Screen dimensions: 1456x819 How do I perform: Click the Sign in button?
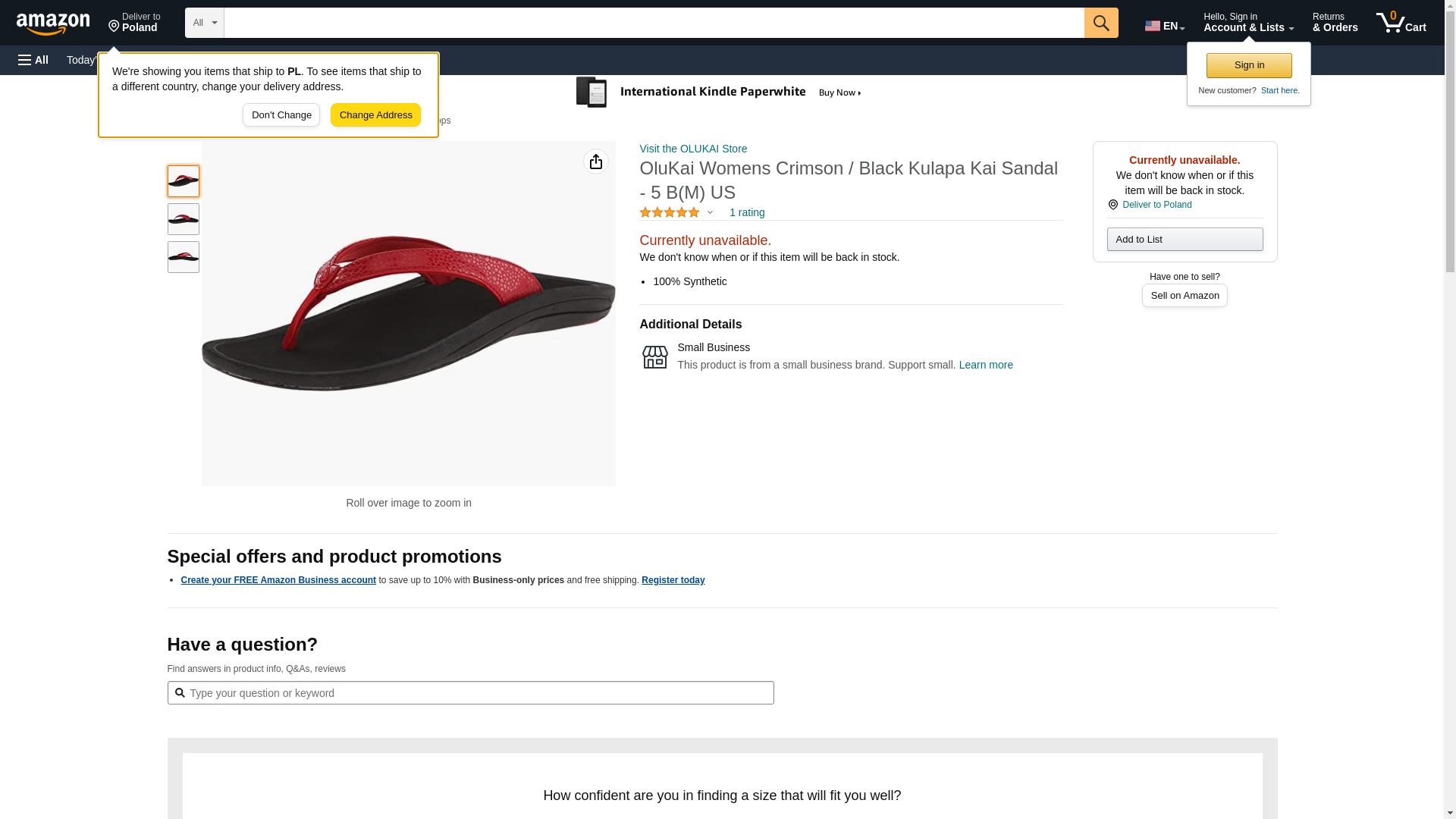1249,65
